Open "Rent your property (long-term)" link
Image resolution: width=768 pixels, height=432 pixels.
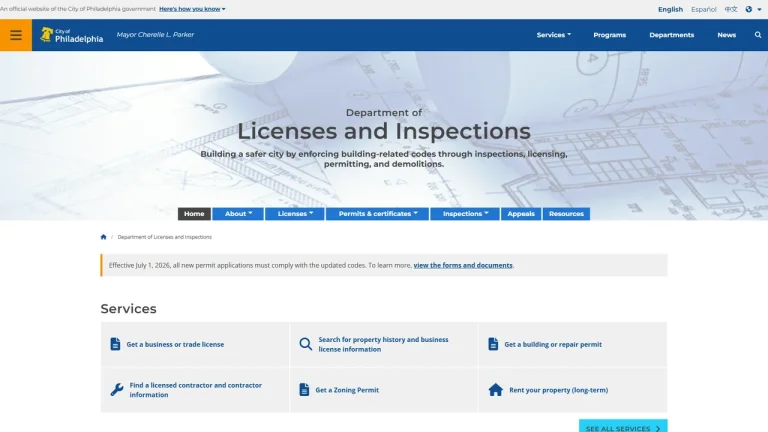(558, 390)
